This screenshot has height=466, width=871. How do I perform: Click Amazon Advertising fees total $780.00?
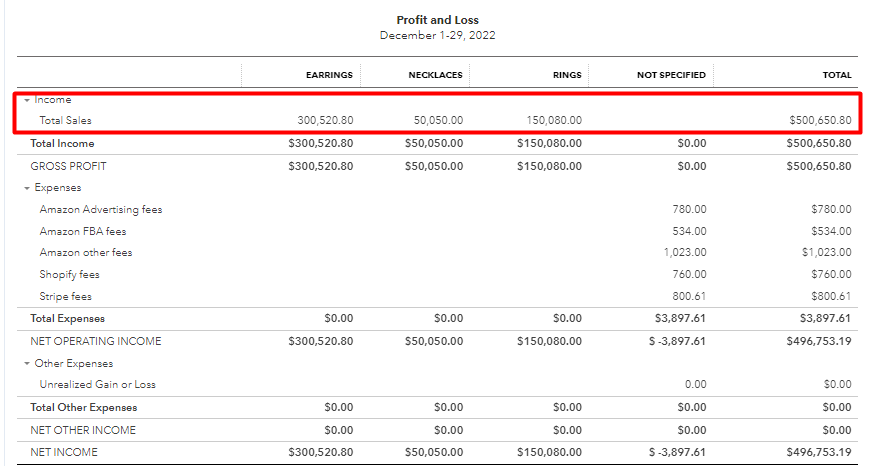pos(831,209)
